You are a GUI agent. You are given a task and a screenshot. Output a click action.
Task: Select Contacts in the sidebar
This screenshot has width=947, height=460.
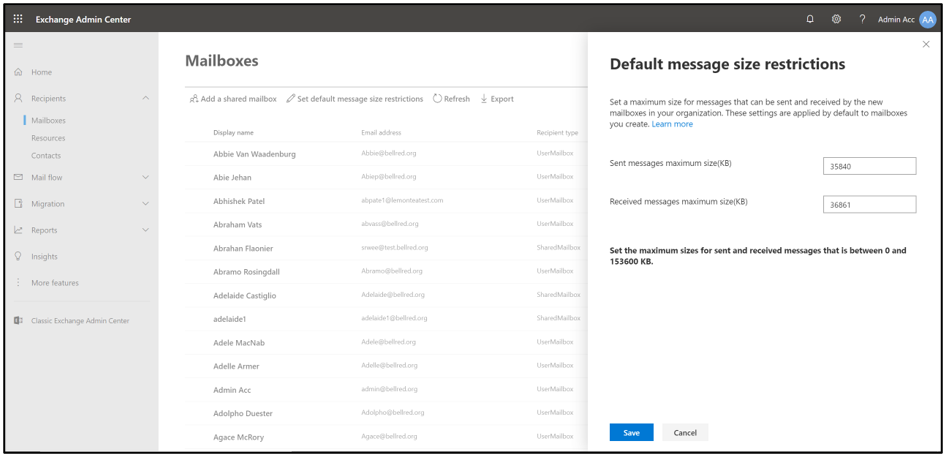click(x=46, y=155)
